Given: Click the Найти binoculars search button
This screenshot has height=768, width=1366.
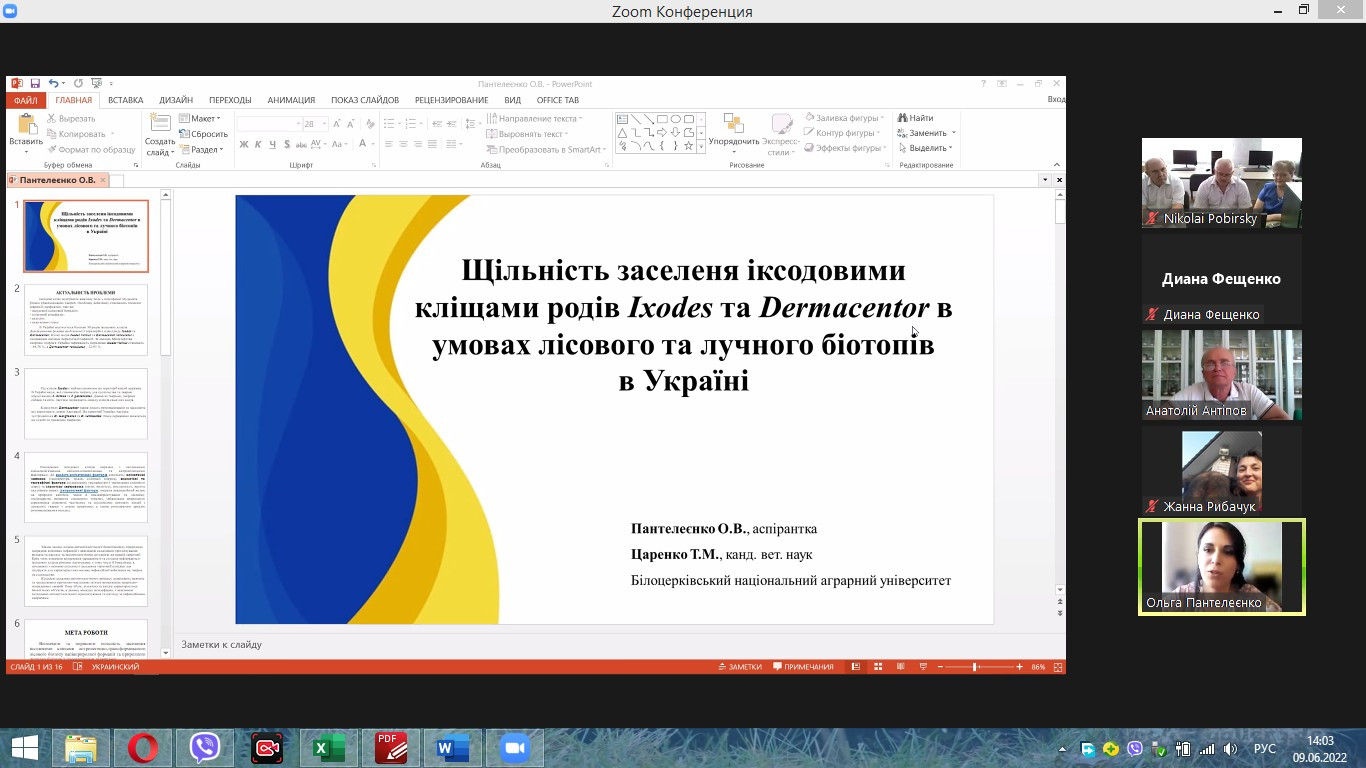Looking at the screenshot, I should point(915,118).
